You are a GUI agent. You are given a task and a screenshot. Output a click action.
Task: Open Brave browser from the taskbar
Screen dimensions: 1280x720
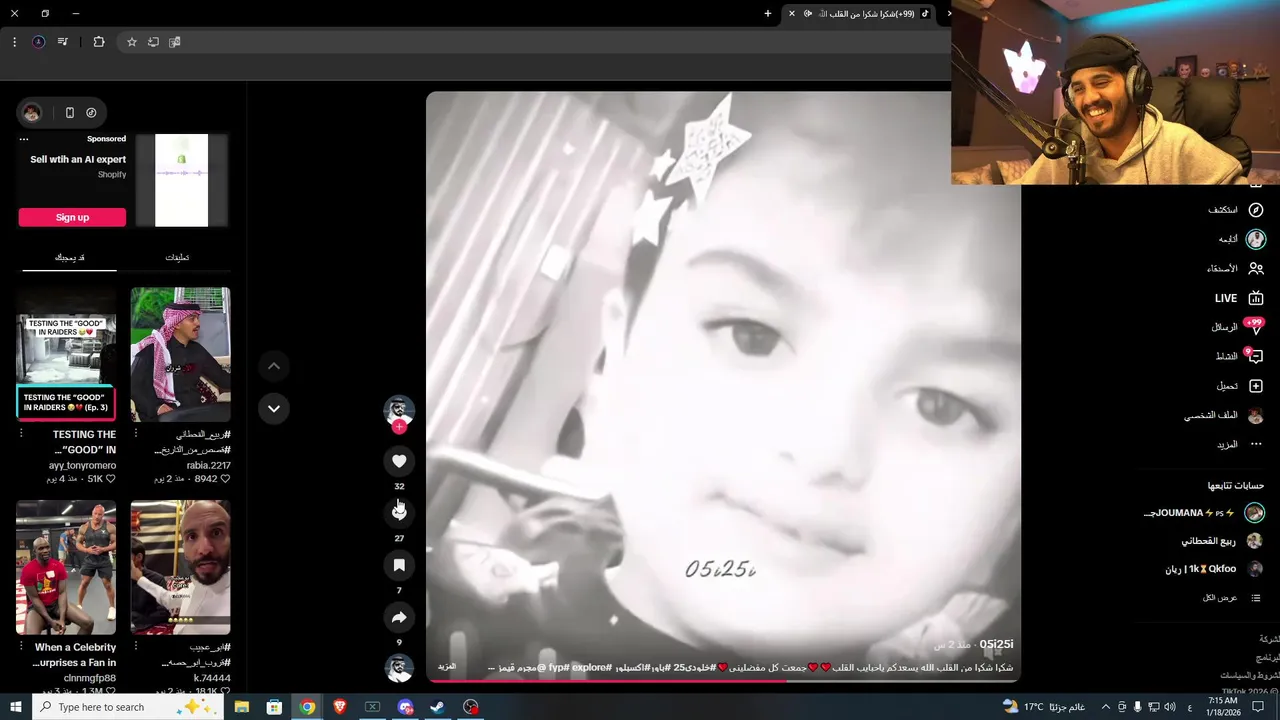[x=340, y=707]
